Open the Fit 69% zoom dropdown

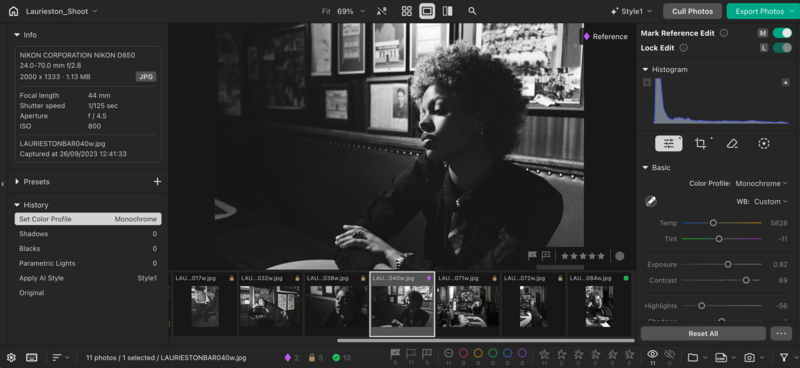click(x=343, y=11)
